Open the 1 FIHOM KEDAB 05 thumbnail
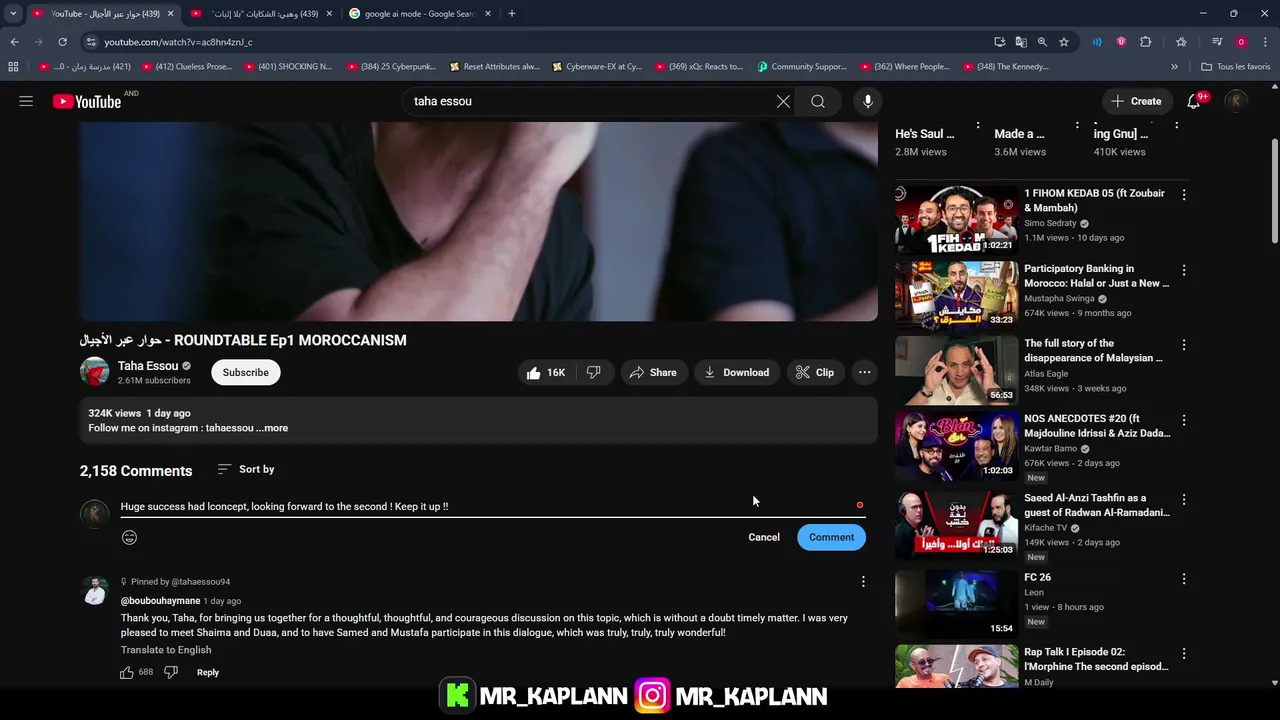 tap(956, 220)
